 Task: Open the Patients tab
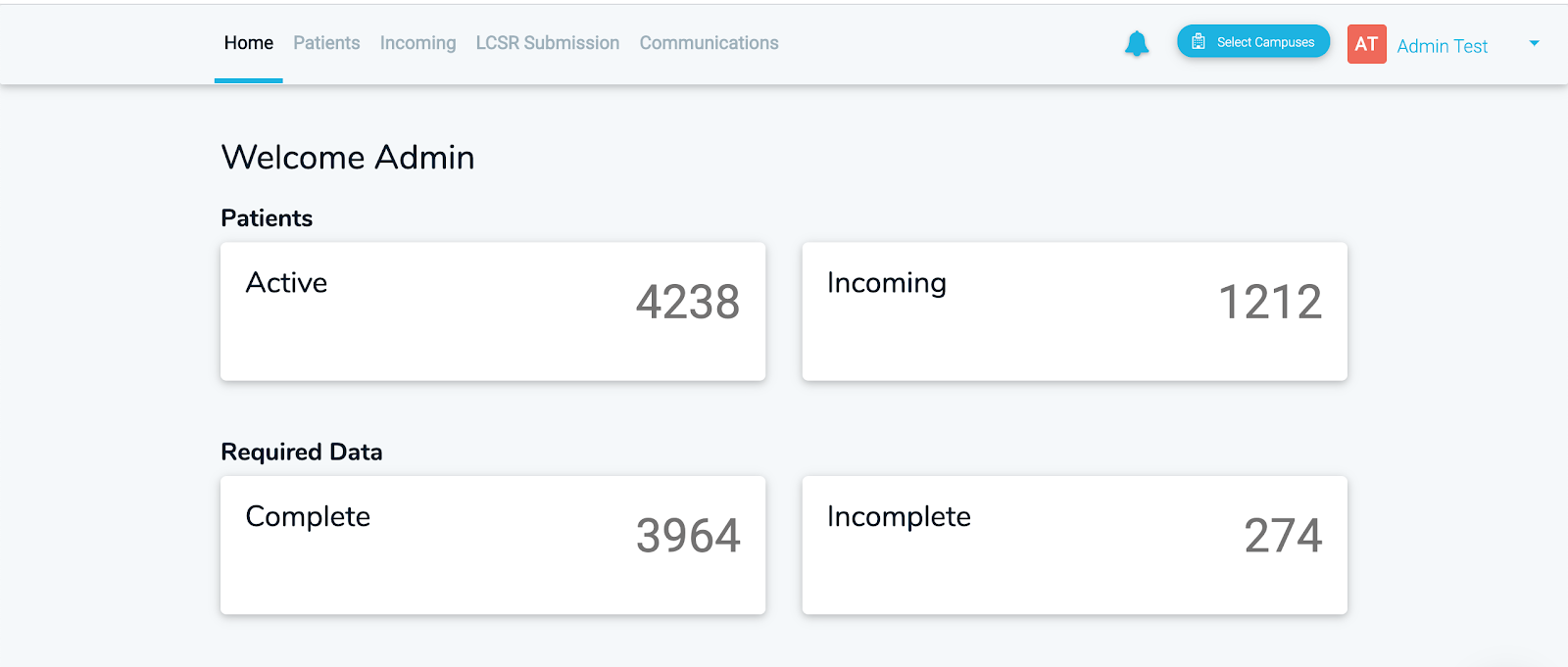click(x=326, y=43)
